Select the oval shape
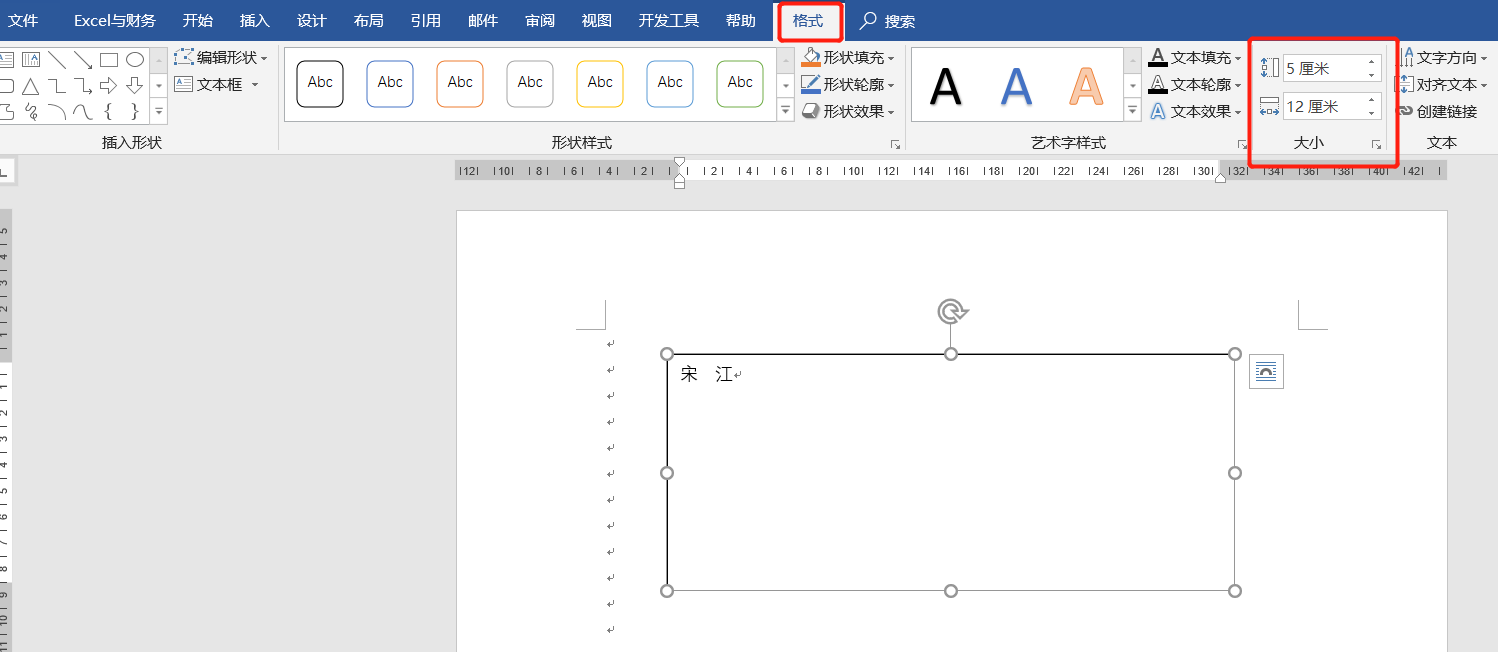 click(135, 60)
